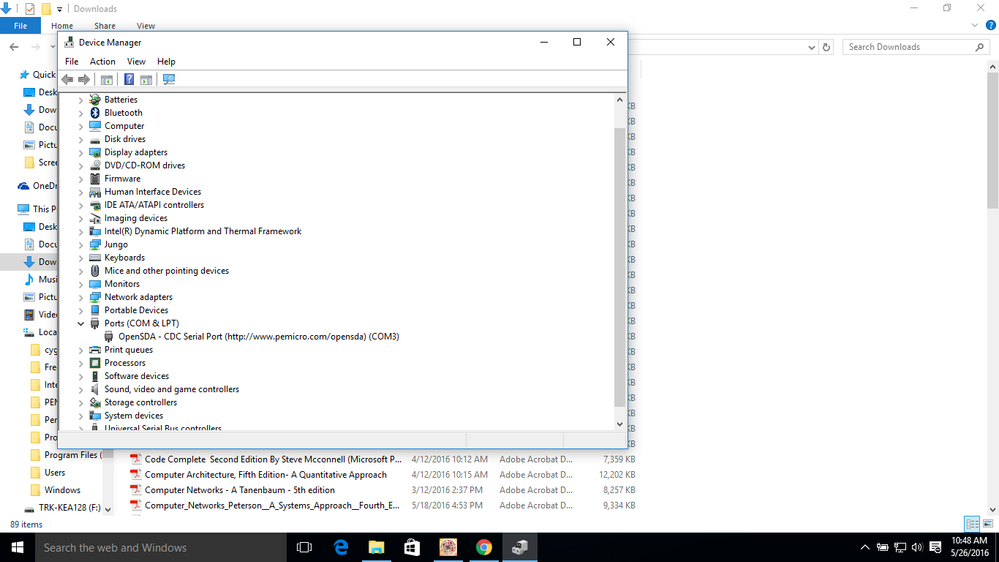Open File Explorer from the taskbar

(x=377, y=547)
